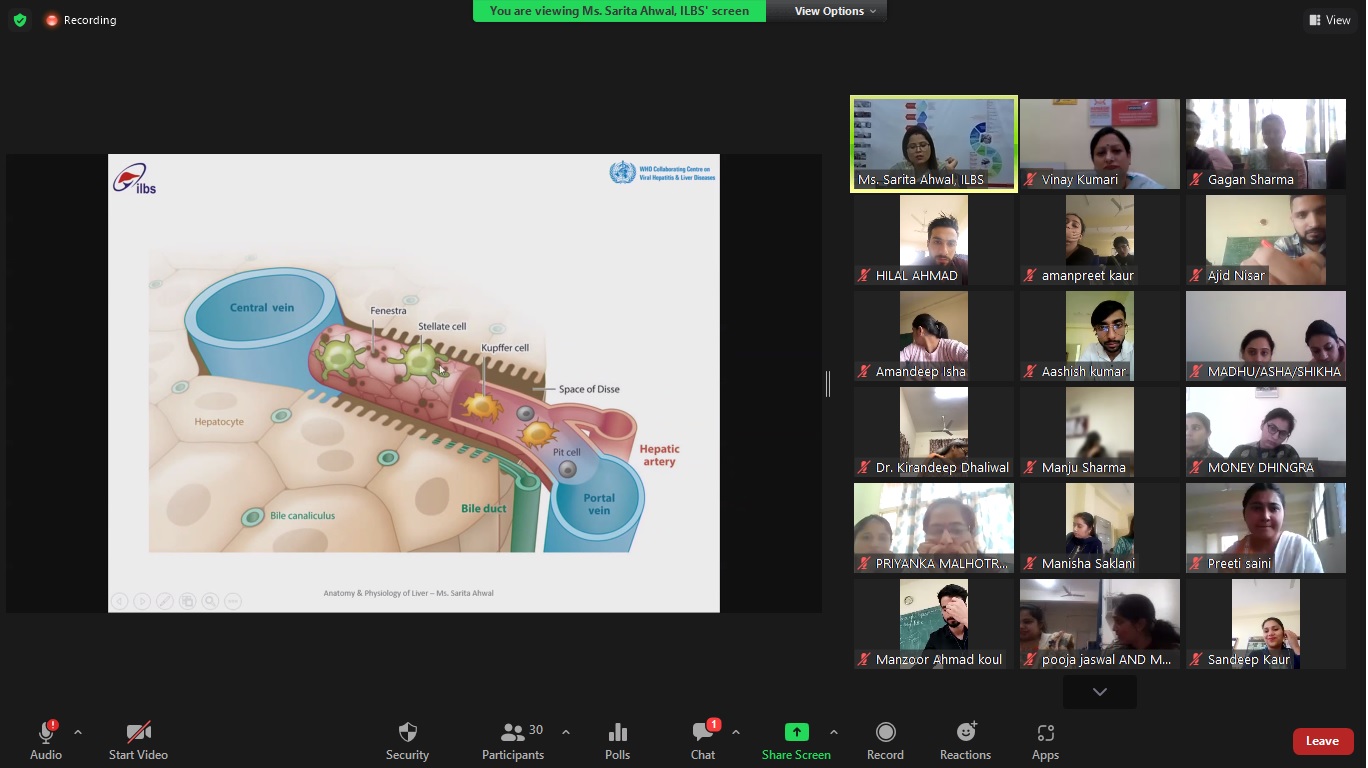Click the 'Portal vein' label
Image resolution: width=1368 pixels, height=768 pixels.
click(x=599, y=504)
